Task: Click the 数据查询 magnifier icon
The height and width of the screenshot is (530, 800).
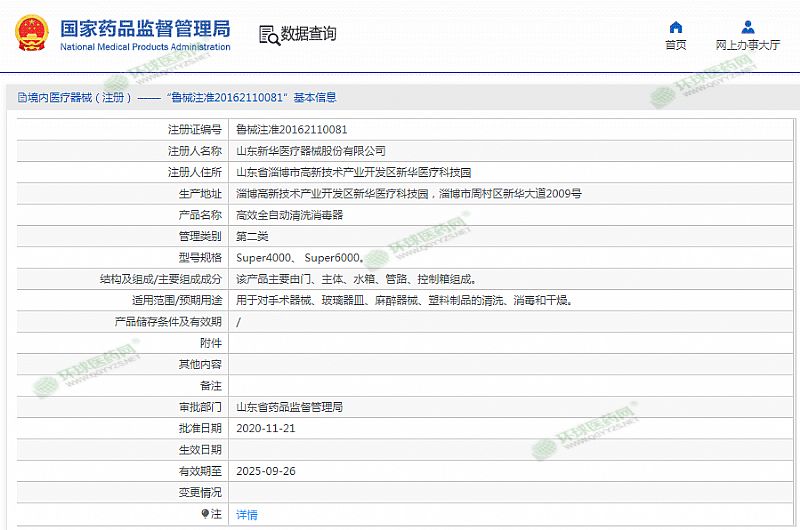Action: (x=268, y=35)
